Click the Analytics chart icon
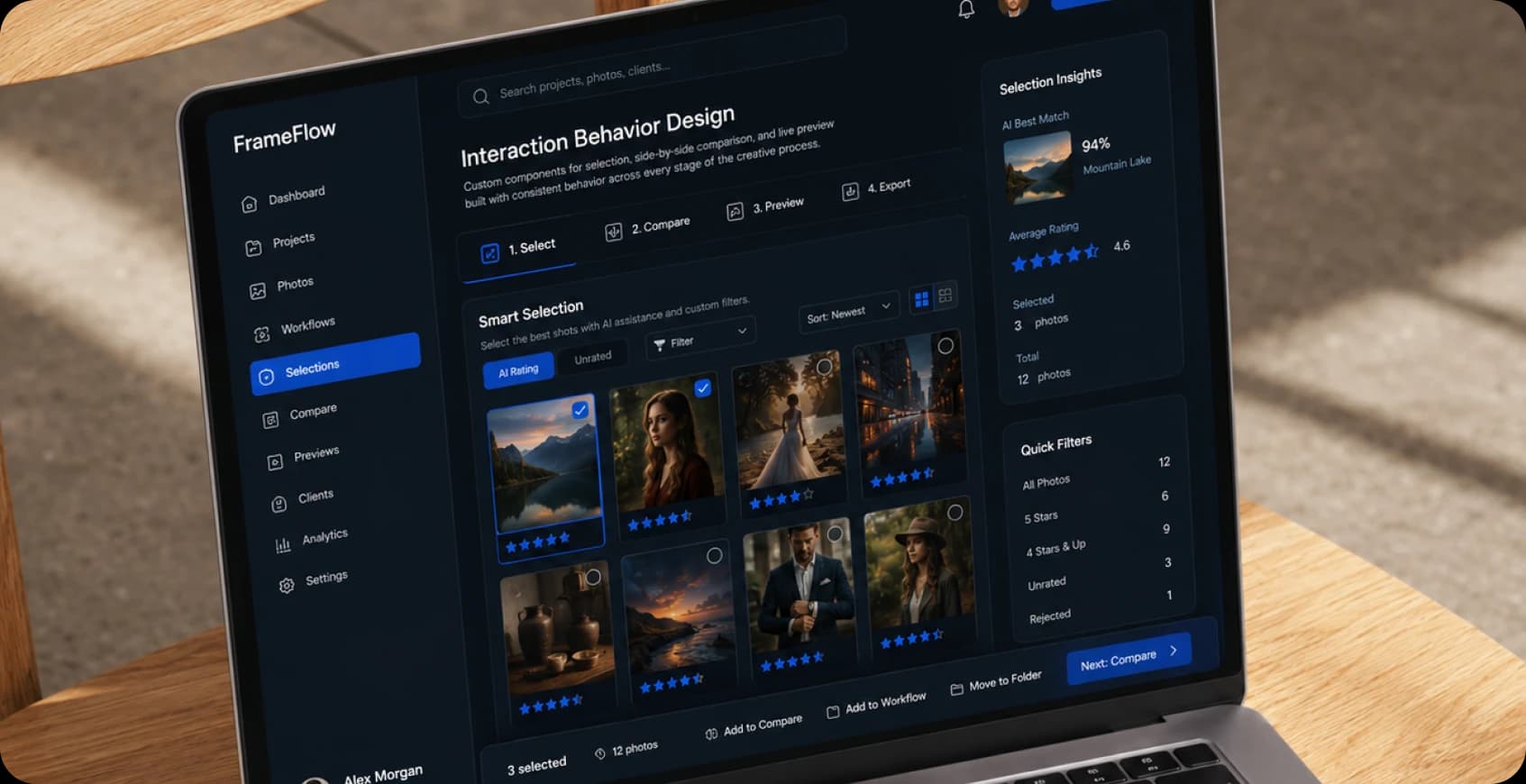Viewport: 1526px width, 784px height. tap(283, 545)
